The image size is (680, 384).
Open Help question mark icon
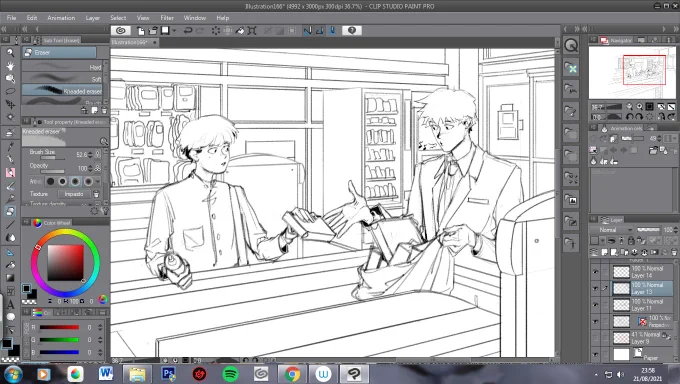pyautogui.click(x=352, y=30)
